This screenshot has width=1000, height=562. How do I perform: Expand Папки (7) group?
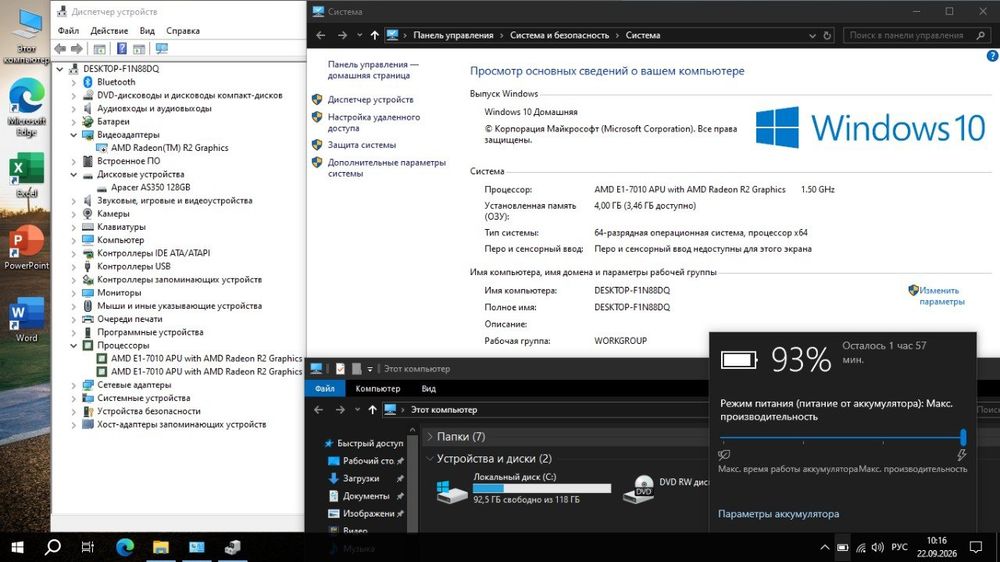click(x=429, y=436)
